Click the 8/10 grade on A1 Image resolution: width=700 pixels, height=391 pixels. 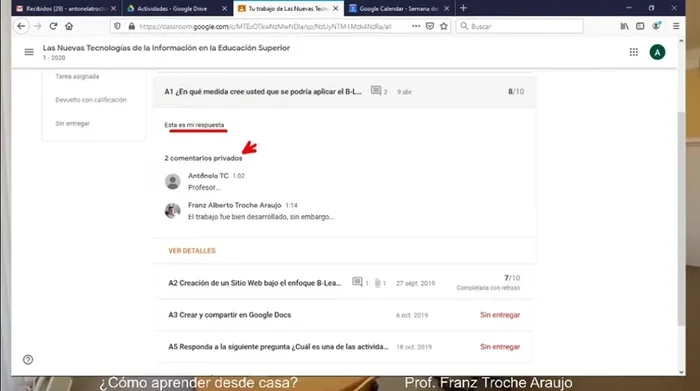coord(516,92)
